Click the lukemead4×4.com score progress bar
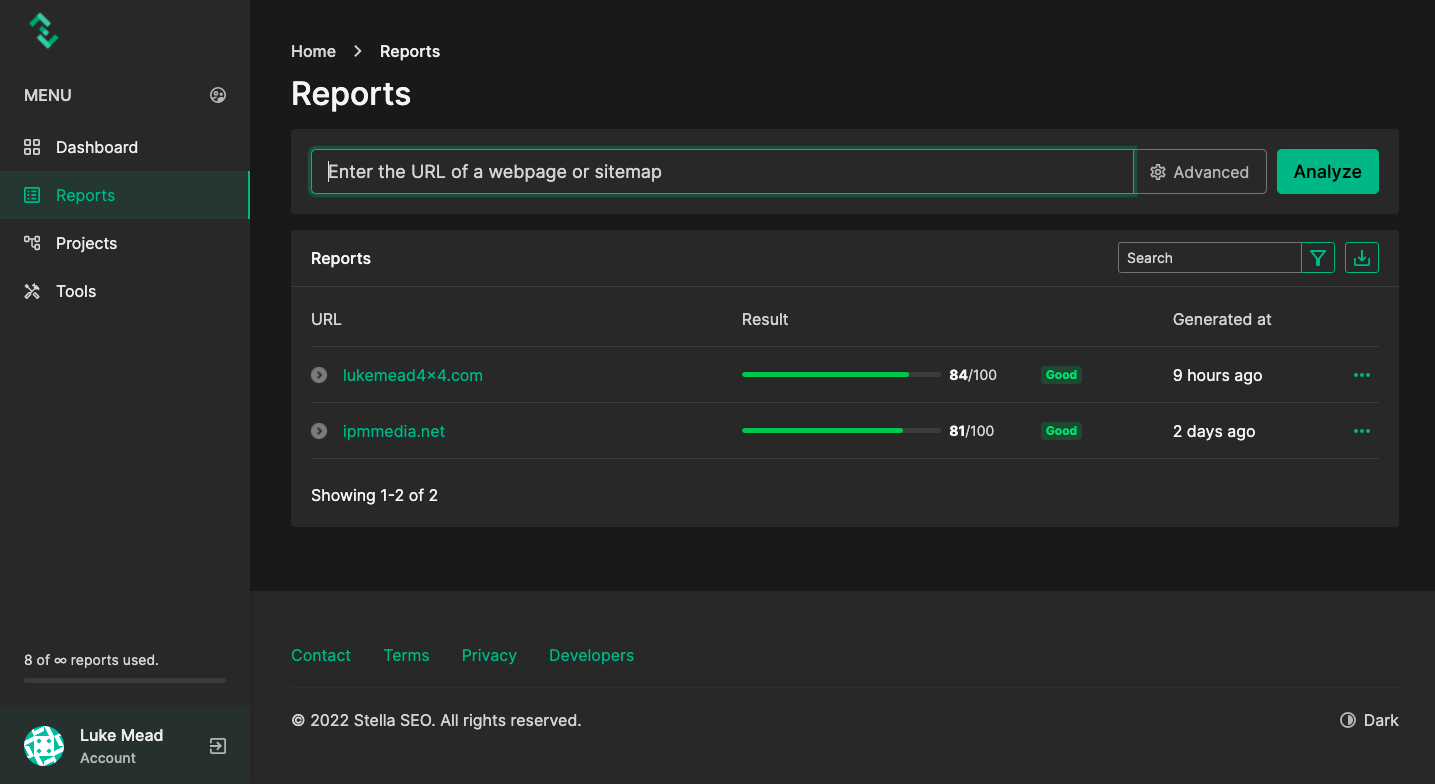 (840, 375)
